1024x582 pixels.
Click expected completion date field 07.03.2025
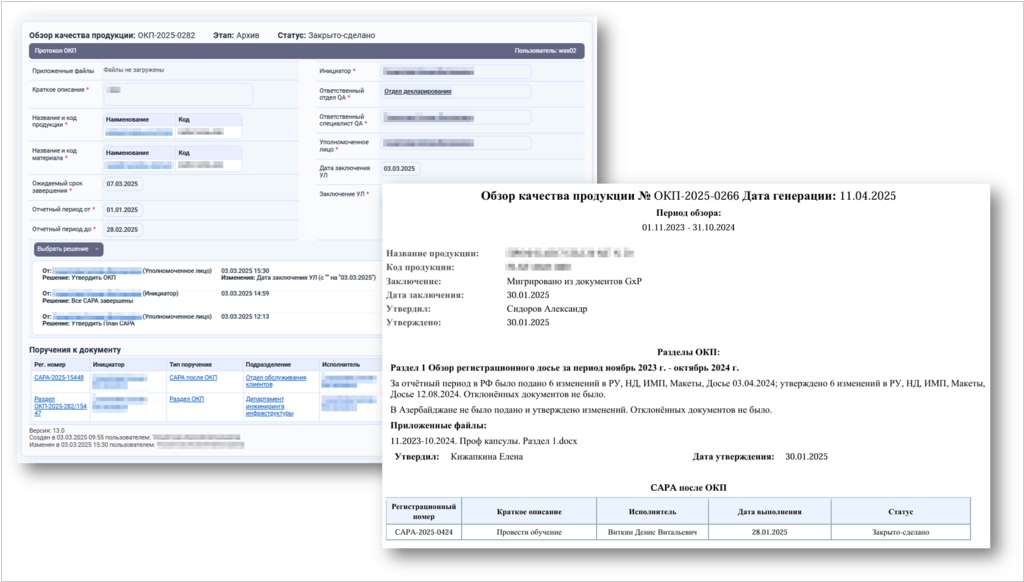pos(124,185)
